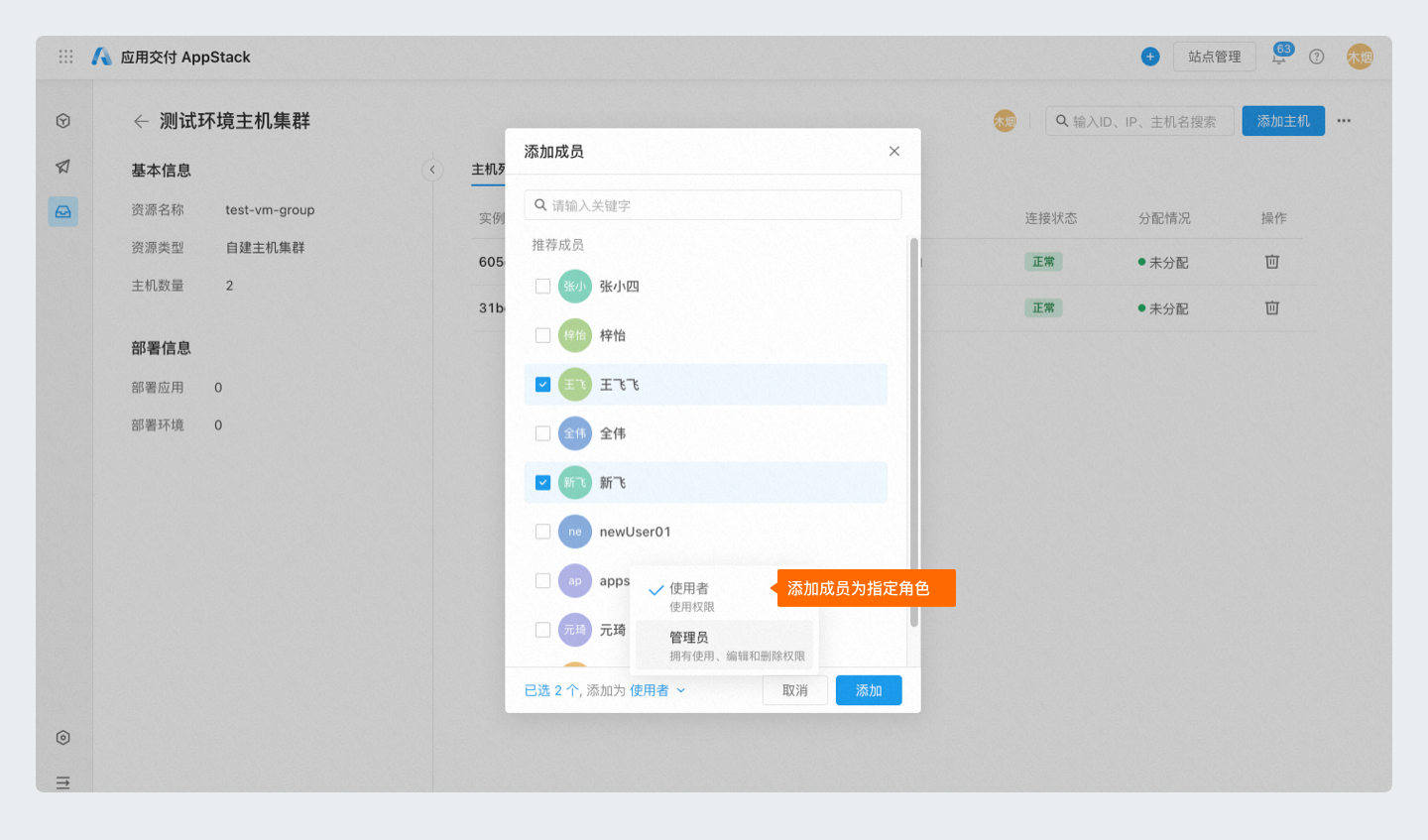
Task: Select 使用者 role option
Action: point(725,596)
